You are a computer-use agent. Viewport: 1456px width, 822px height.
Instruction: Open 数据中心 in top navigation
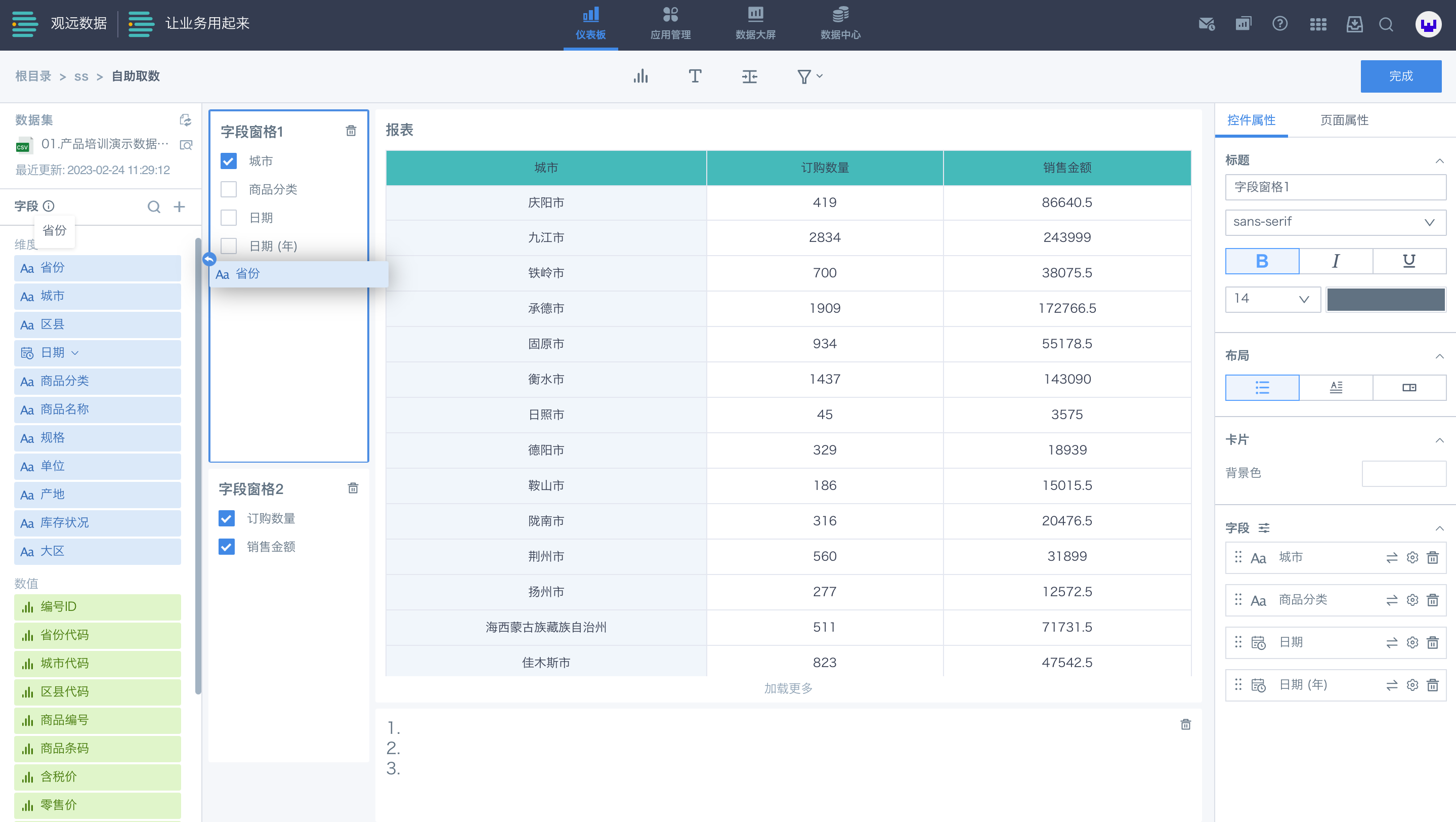(x=840, y=24)
